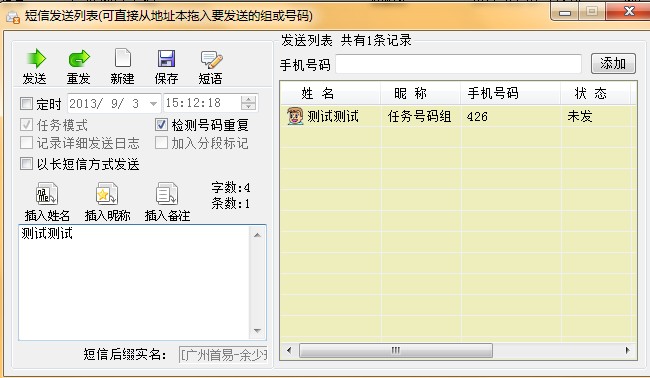Save message using 保存 floppy icon
Screen dimensions: 650x378
coord(166,59)
